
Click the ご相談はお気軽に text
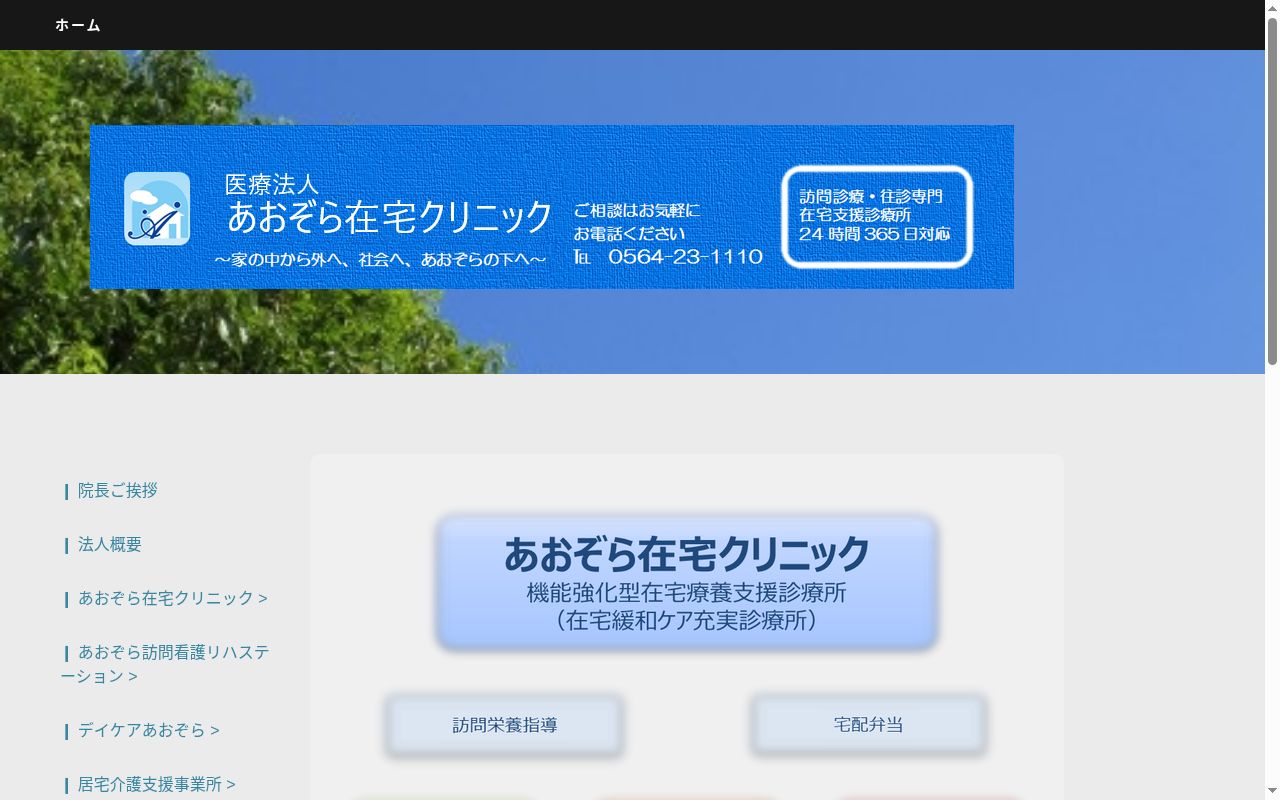coord(637,211)
